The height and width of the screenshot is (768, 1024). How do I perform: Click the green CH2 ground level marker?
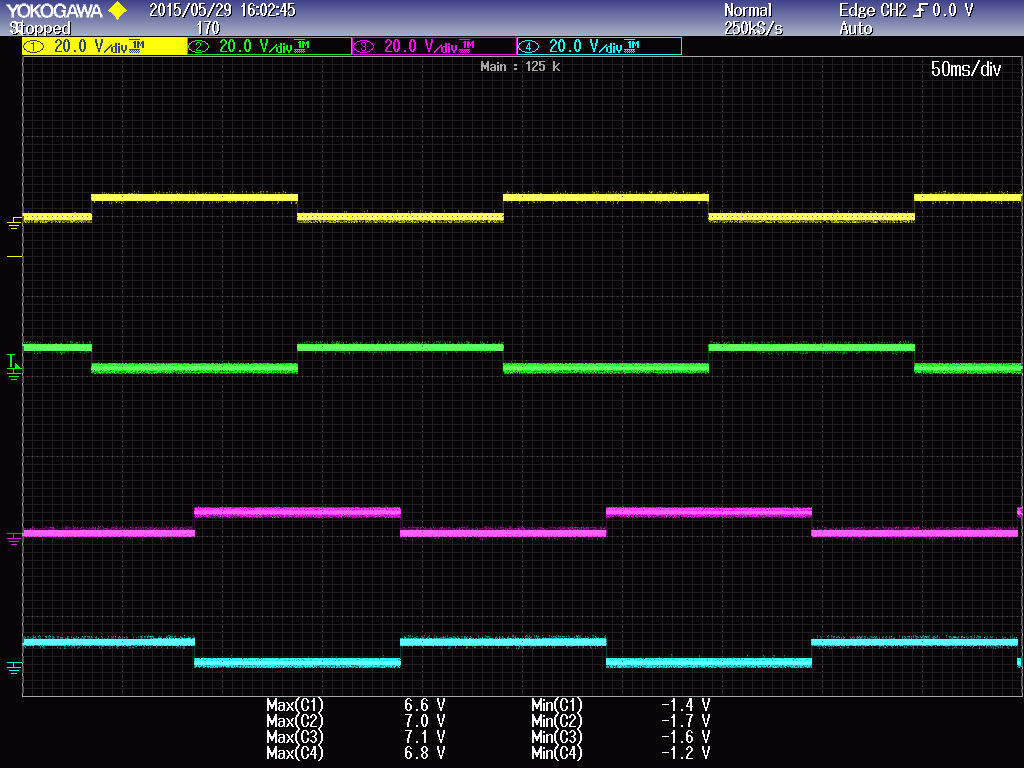(14, 374)
